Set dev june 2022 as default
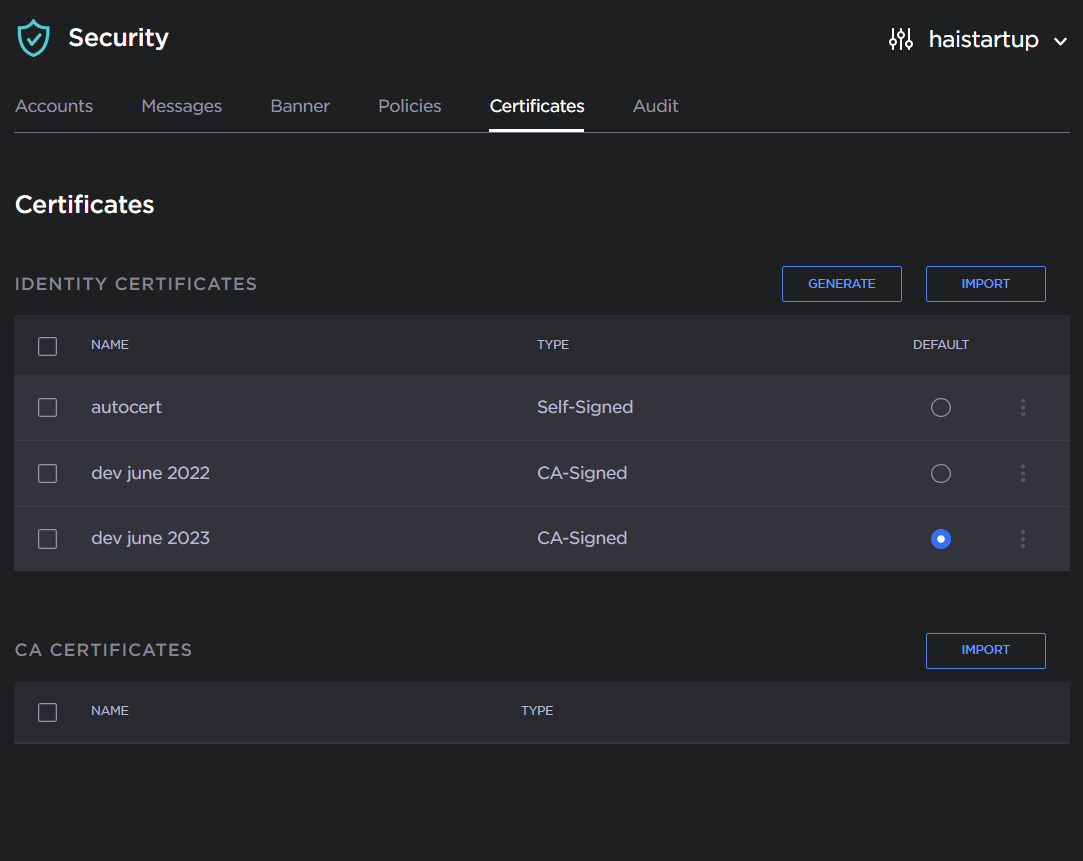Viewport: 1083px width, 861px height. [x=940, y=473]
